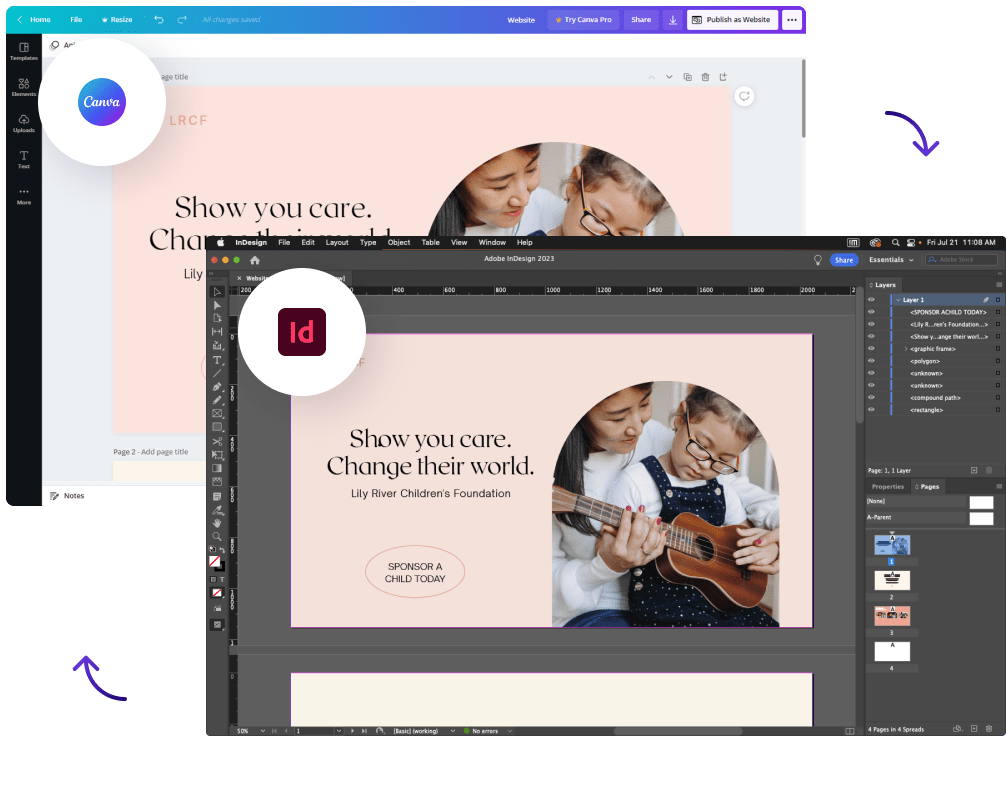1006x806 pixels.
Task: Open the Object menu in InDesign
Action: coord(399,242)
